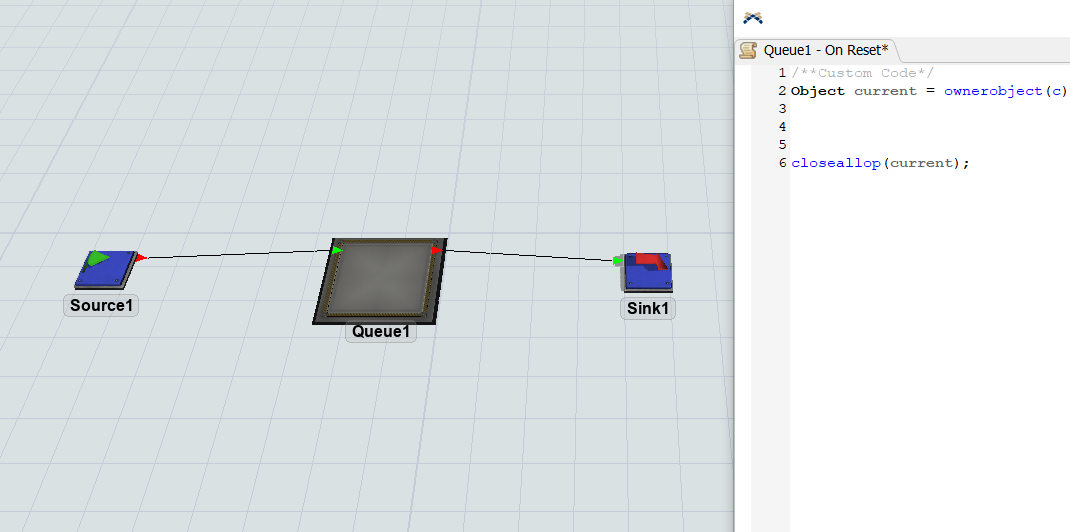Click the Sink1 name label
The image size is (1070, 532).
pos(648,308)
